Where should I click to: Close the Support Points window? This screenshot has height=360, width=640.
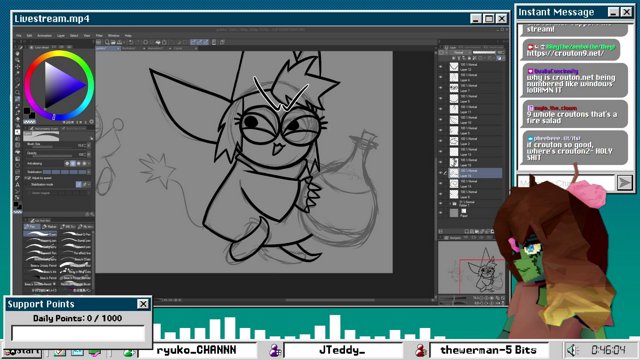pos(143,304)
